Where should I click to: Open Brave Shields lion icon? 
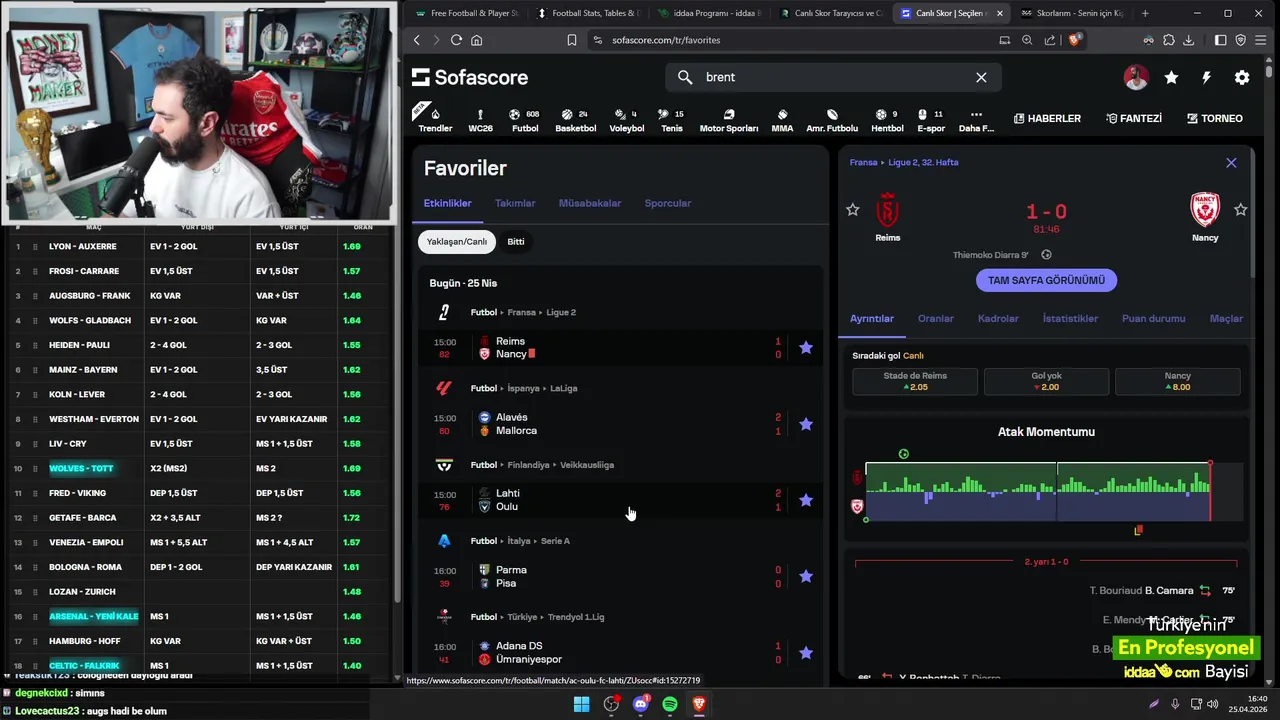[x=1075, y=40]
